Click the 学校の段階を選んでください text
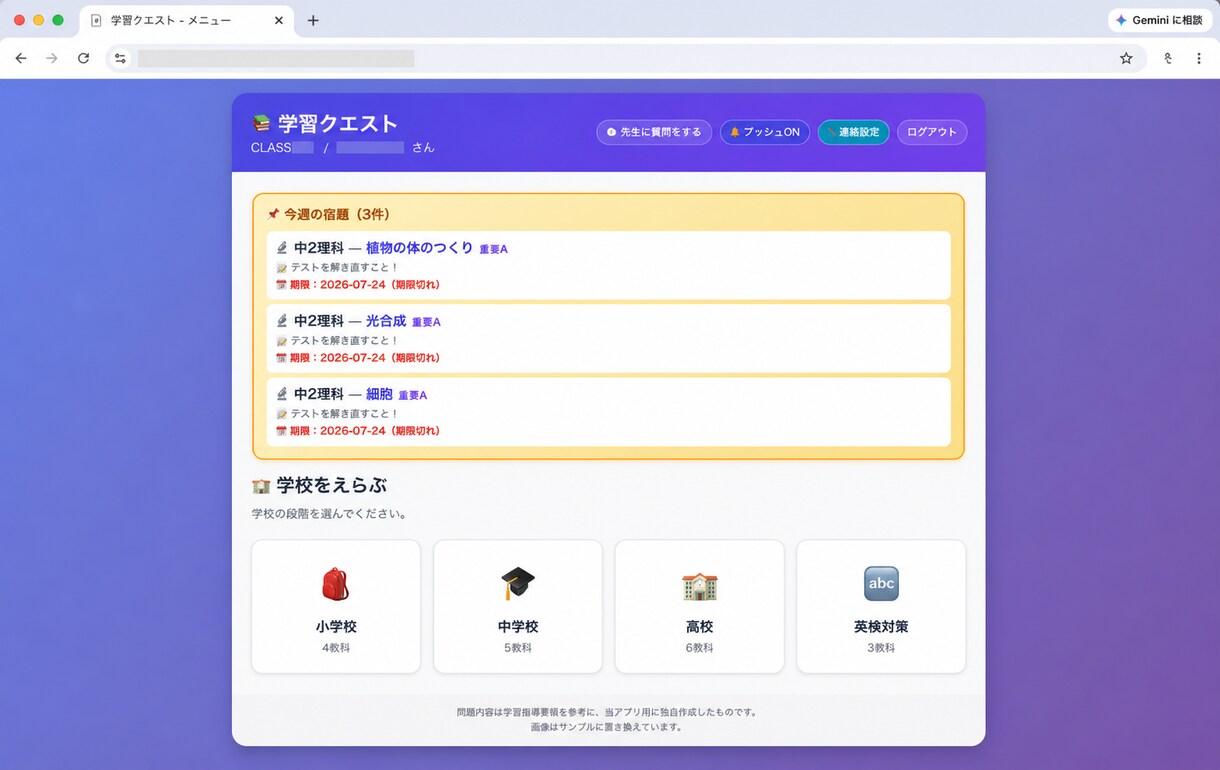 coord(329,514)
